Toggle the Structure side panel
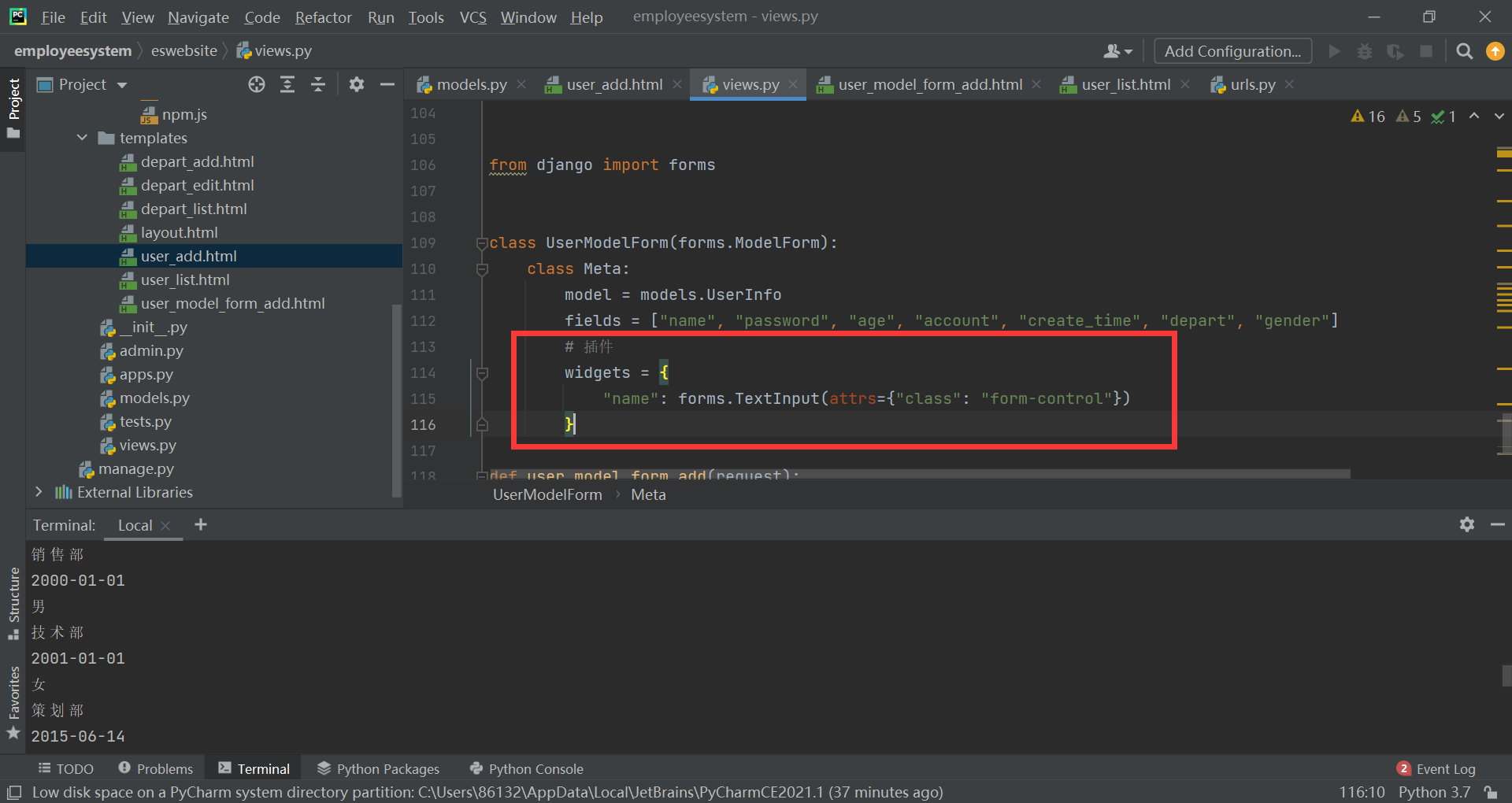This screenshot has width=1512, height=803. 13,603
